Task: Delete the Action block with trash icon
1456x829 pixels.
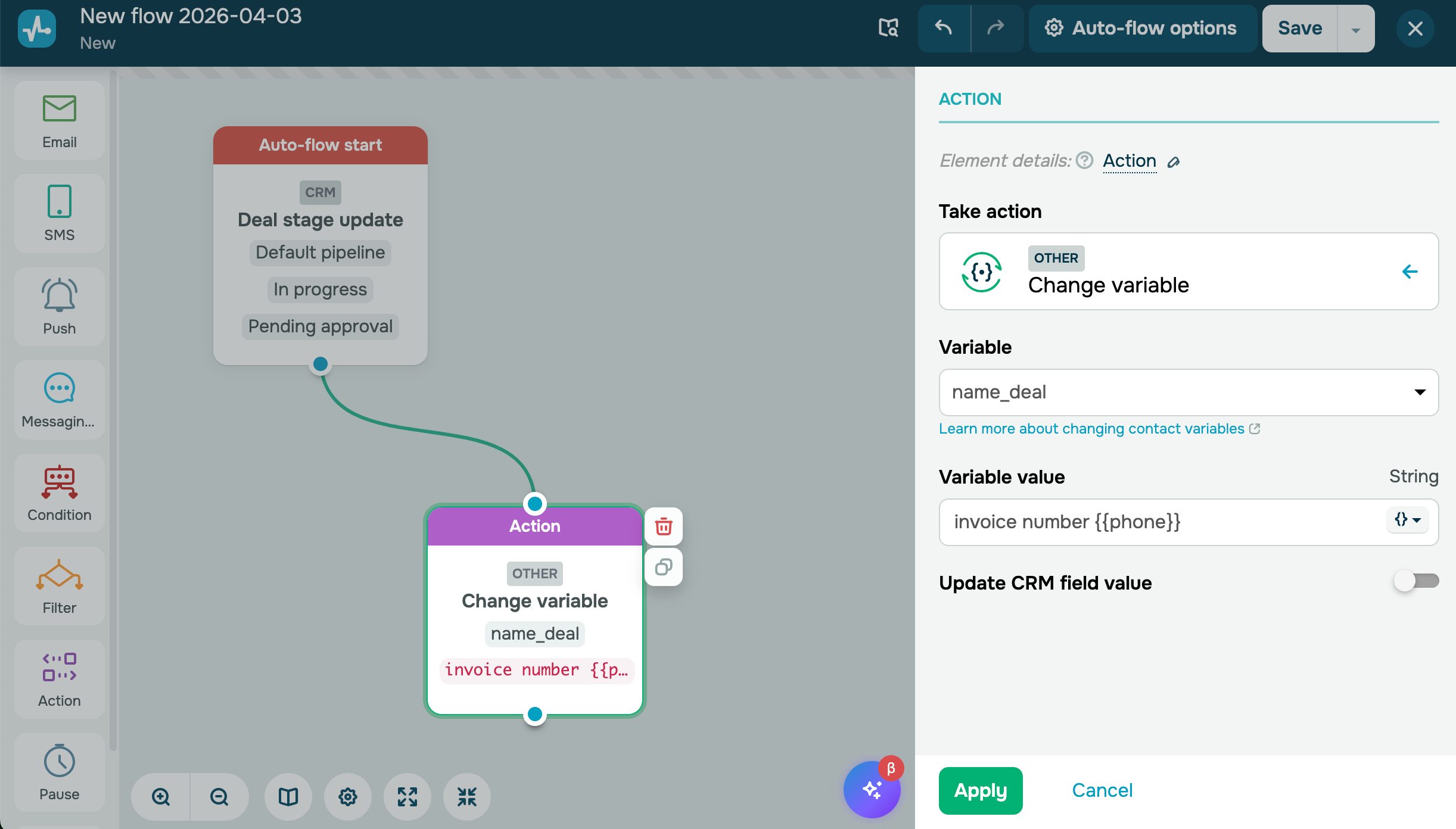Action: point(664,526)
